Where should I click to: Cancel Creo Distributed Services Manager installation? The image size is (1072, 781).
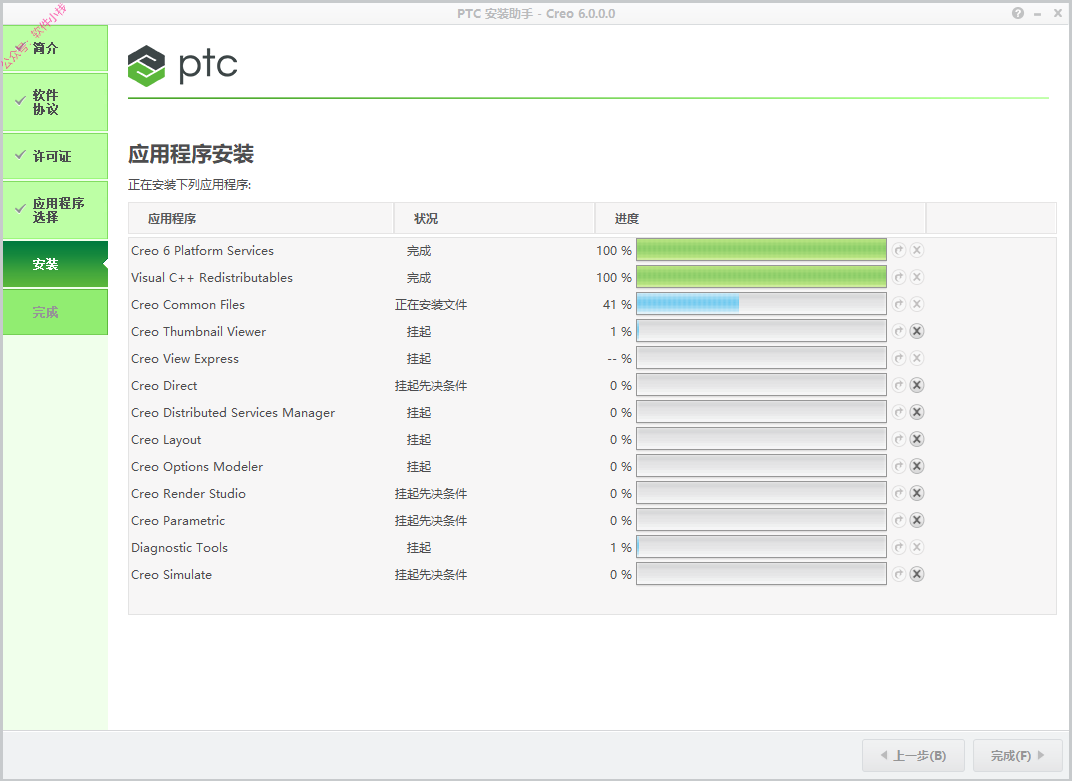pyautogui.click(x=917, y=412)
